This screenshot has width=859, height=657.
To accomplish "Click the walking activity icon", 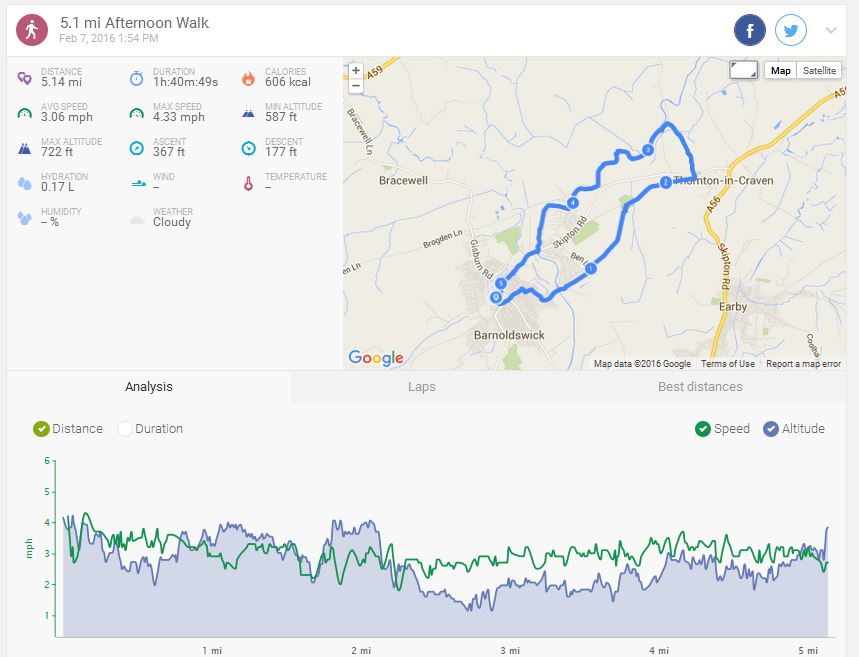I will 31,30.
